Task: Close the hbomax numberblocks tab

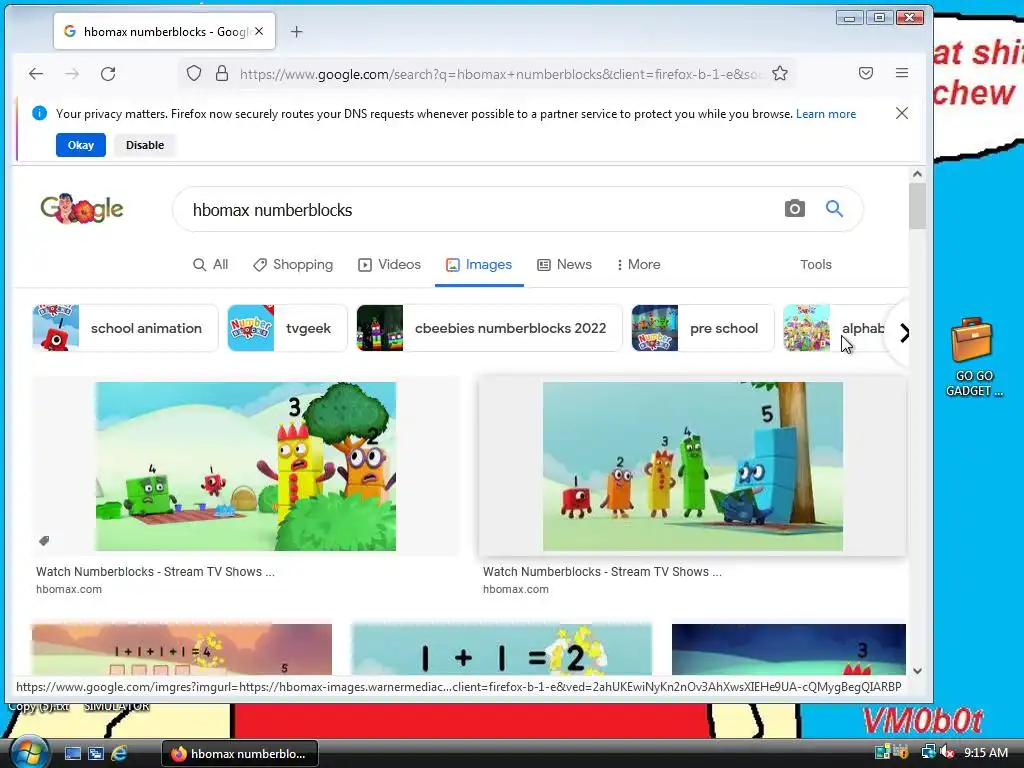Action: 259,31
